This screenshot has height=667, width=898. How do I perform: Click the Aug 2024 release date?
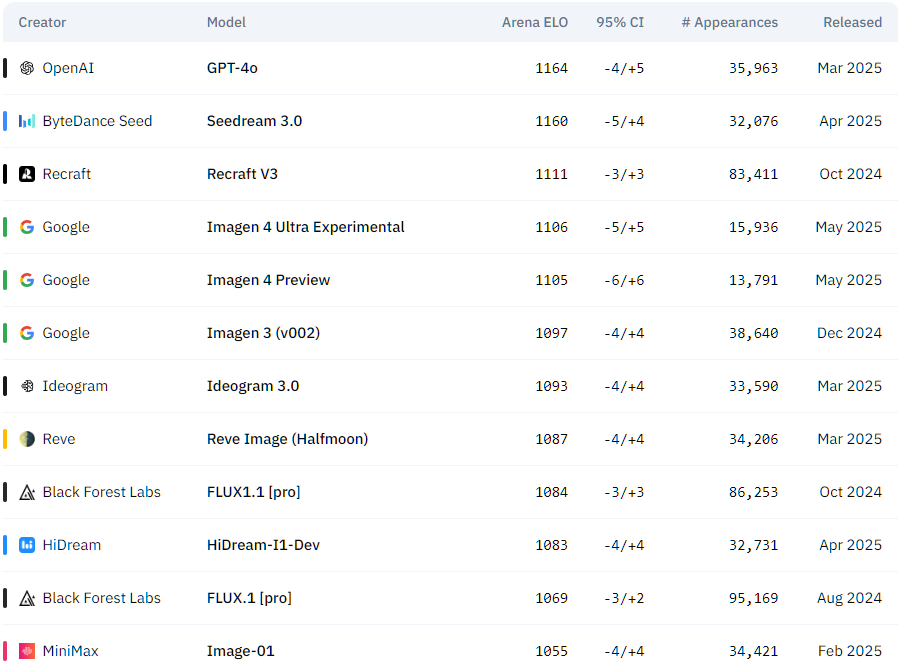coord(849,598)
